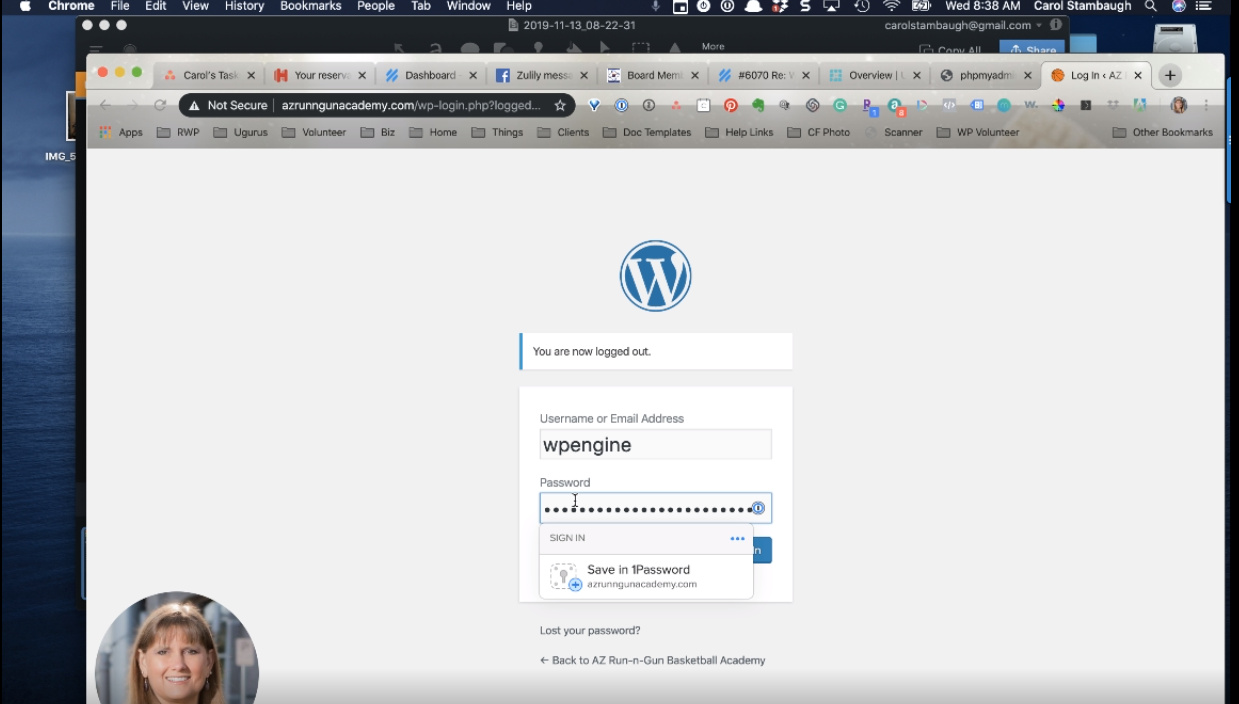Click the purple R extension with badge 1
1239x704 pixels.
pos(868,105)
